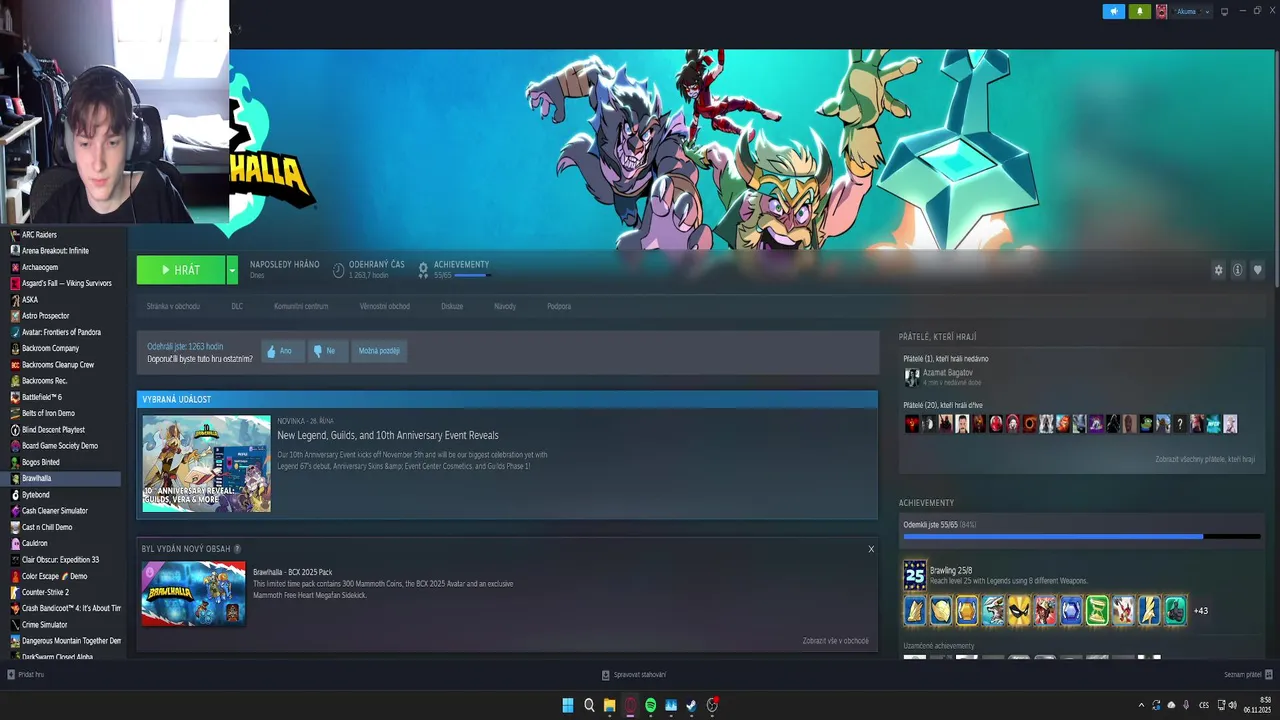Screen dimensions: 1280x720
Task: Click Zobrazit všechny přátele, kteří hrají
Action: coord(1205,459)
